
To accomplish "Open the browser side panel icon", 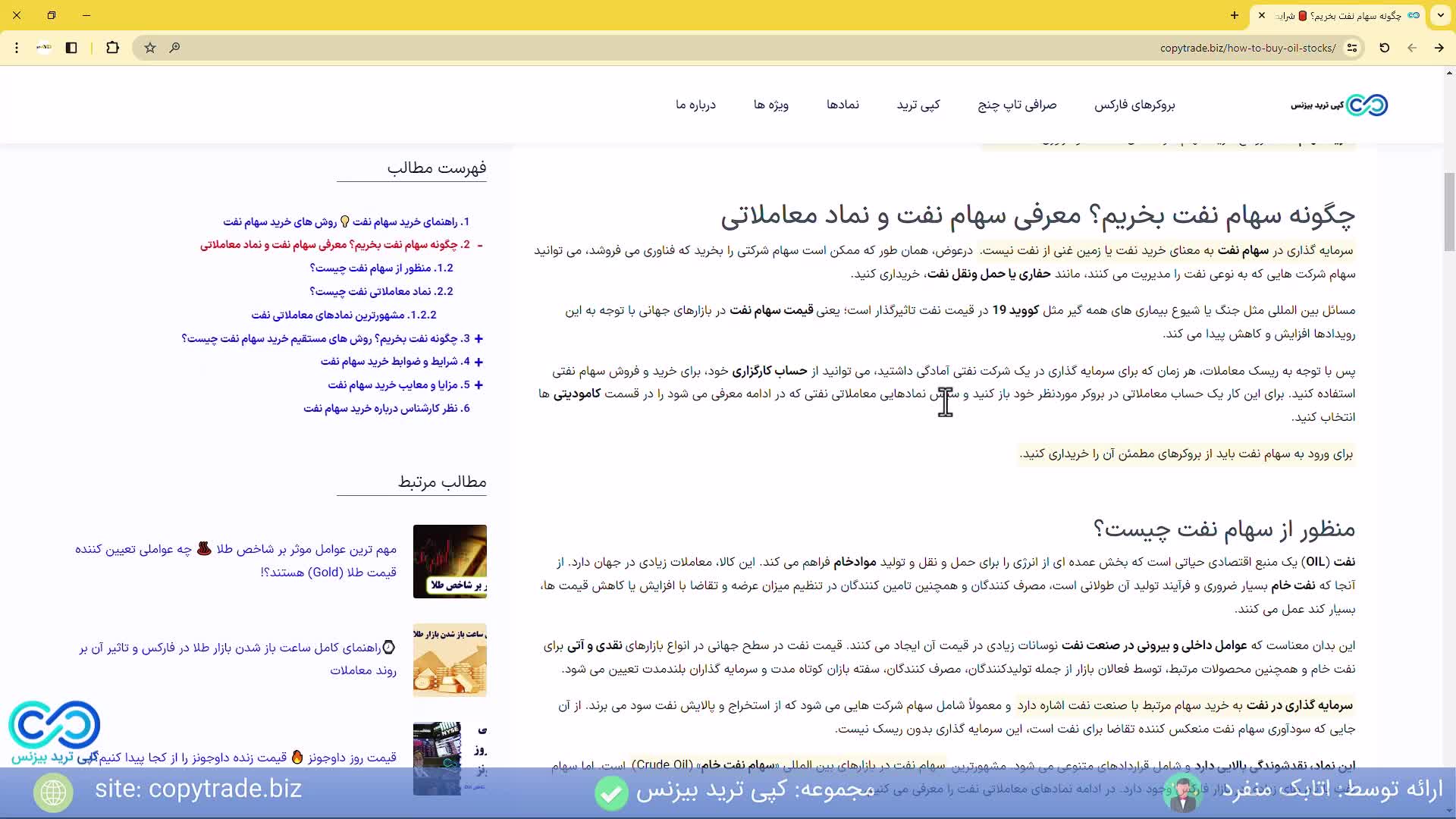I will (x=71, y=48).
